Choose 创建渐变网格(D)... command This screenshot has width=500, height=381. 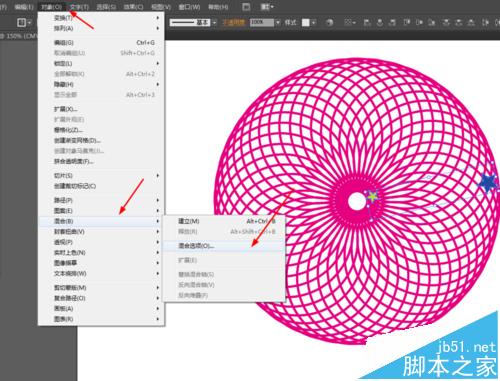pyautogui.click(x=101, y=140)
